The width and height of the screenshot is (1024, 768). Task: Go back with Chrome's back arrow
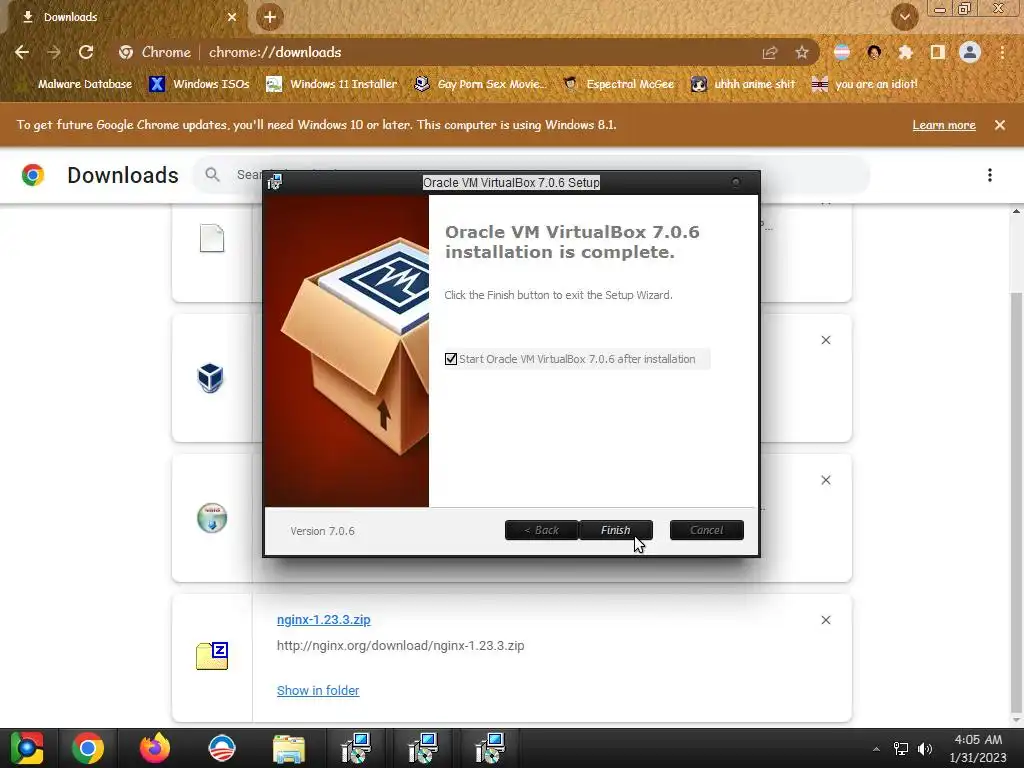(x=22, y=52)
